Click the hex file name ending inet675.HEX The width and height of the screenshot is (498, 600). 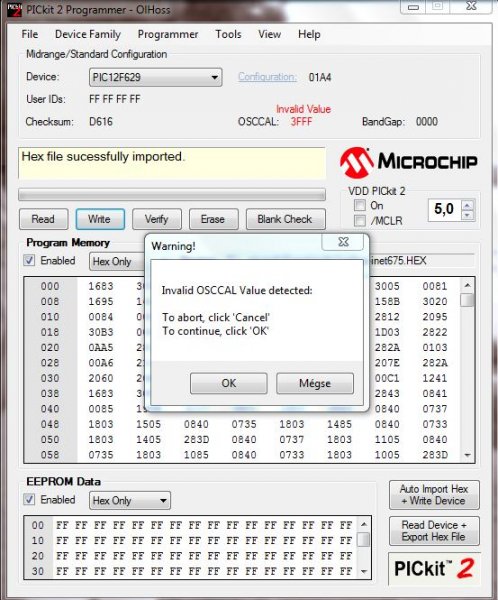398,261
